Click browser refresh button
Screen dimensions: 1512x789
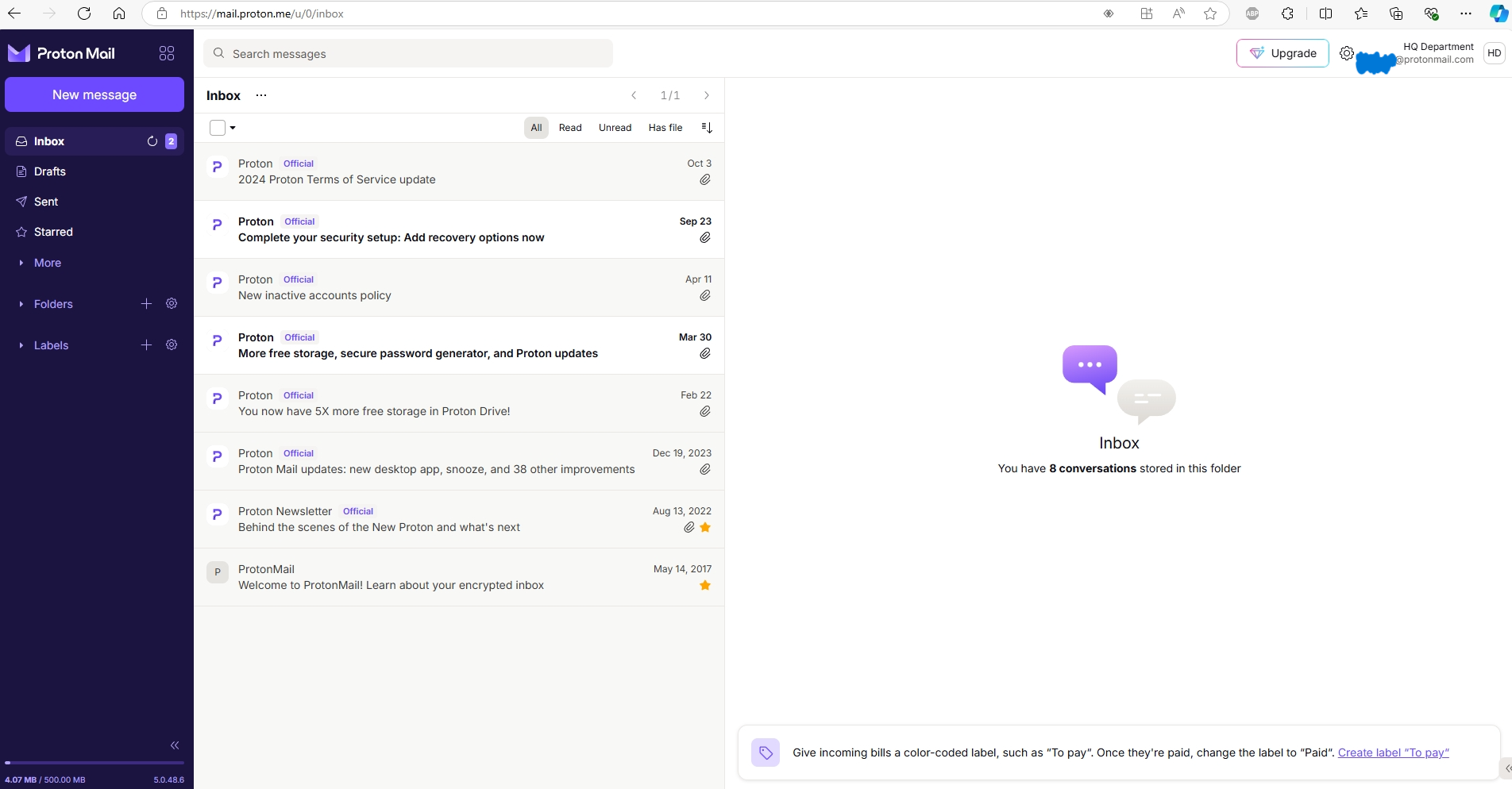pyautogui.click(x=84, y=13)
